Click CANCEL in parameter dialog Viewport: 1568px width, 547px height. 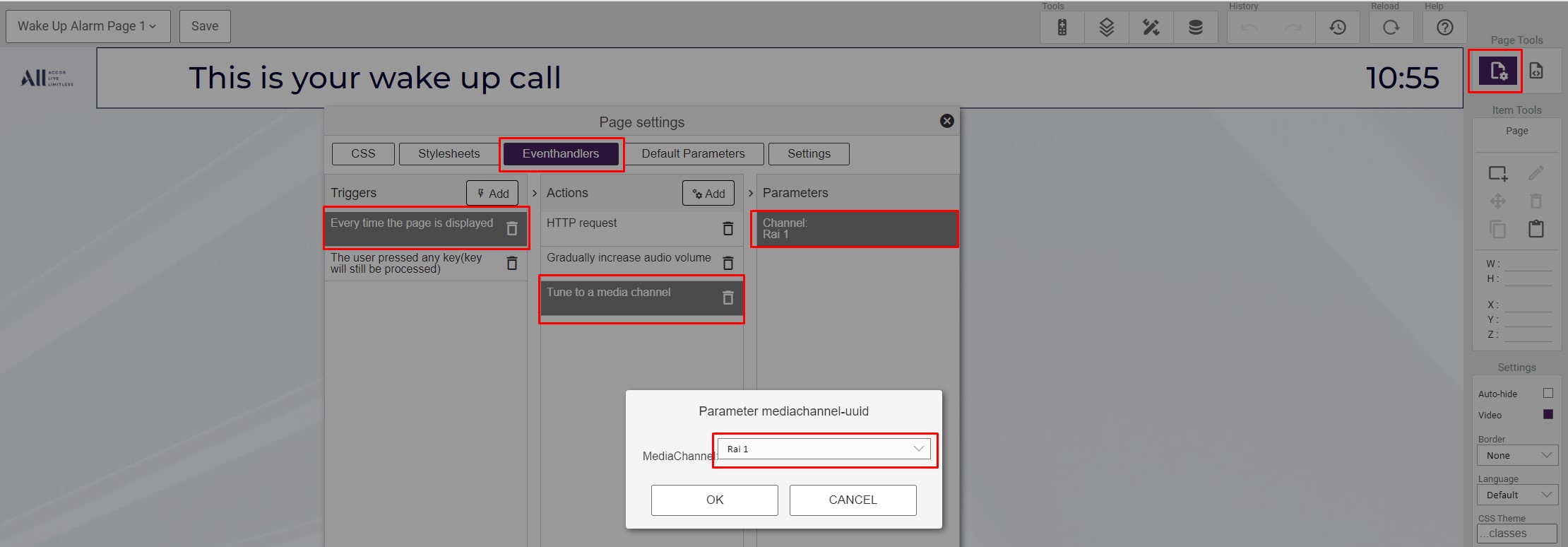pos(853,500)
